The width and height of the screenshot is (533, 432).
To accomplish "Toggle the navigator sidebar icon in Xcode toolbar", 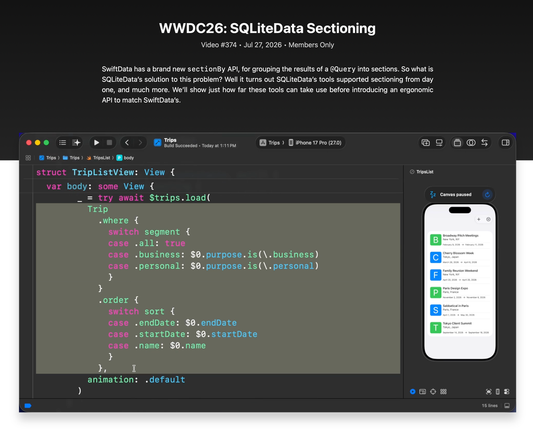I will pyautogui.click(x=63, y=143).
